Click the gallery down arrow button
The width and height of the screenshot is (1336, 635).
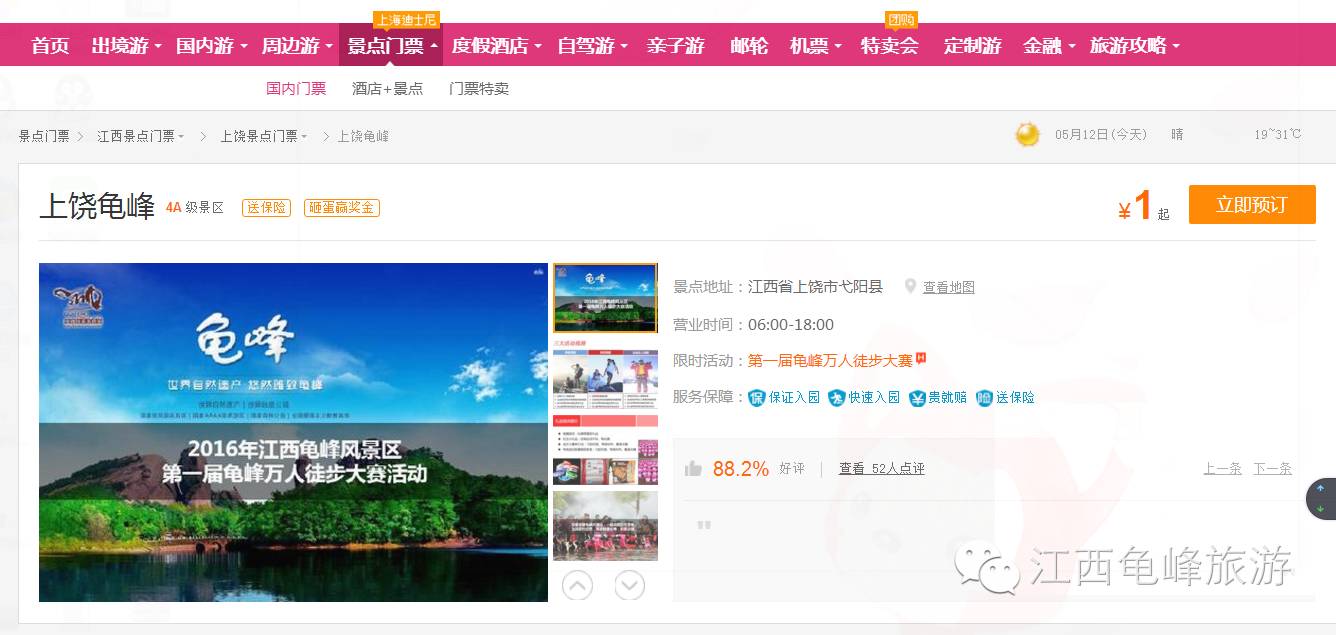(629, 585)
